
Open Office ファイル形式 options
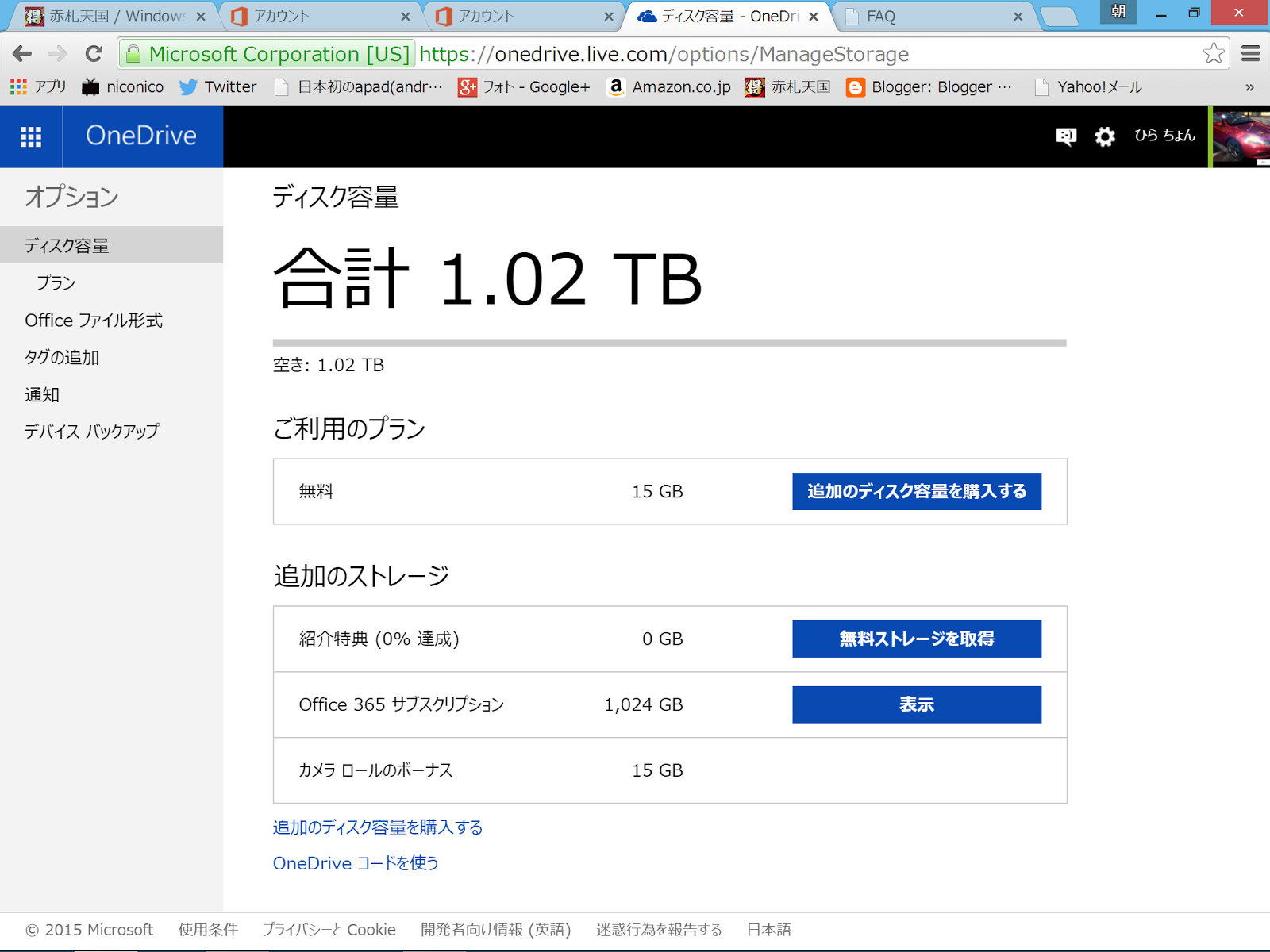[x=94, y=321]
